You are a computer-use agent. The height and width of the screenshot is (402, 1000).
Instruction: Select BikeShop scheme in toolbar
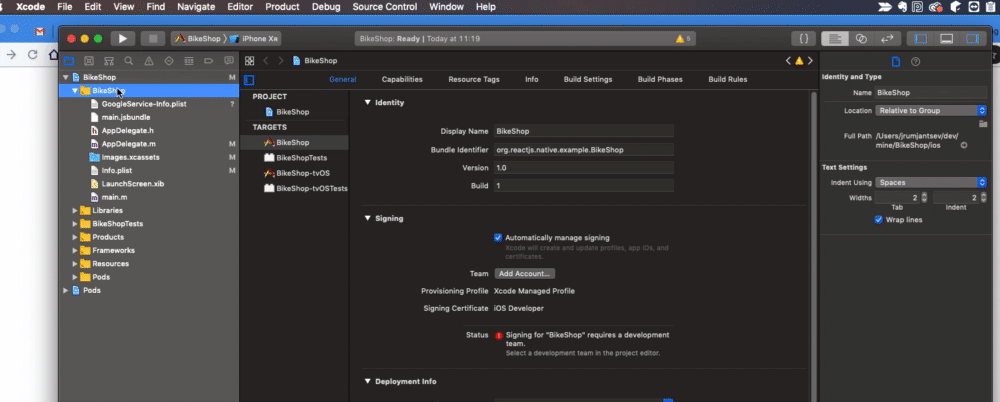(x=198, y=39)
